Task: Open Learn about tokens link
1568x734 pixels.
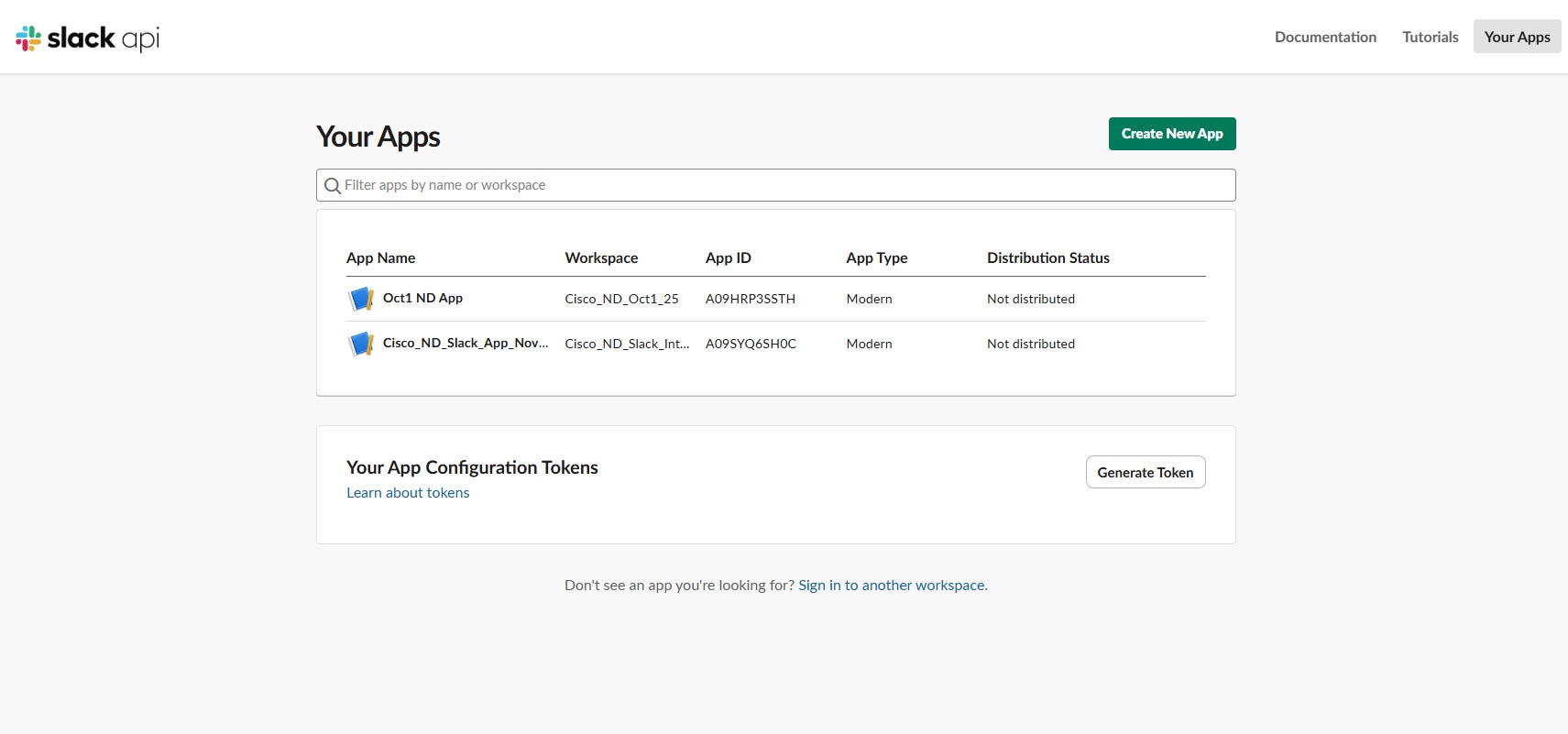Action: (x=408, y=493)
